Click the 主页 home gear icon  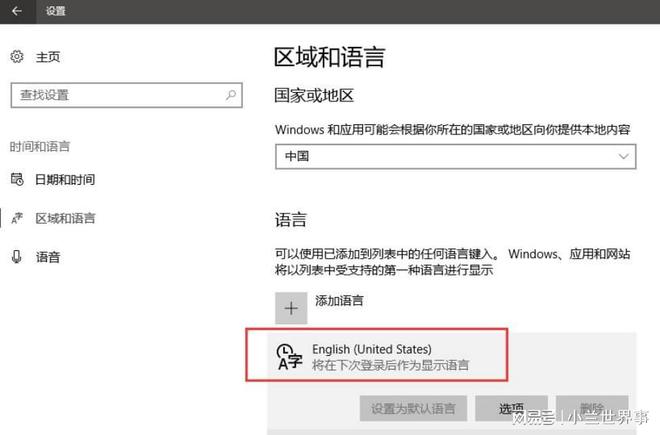pos(17,57)
